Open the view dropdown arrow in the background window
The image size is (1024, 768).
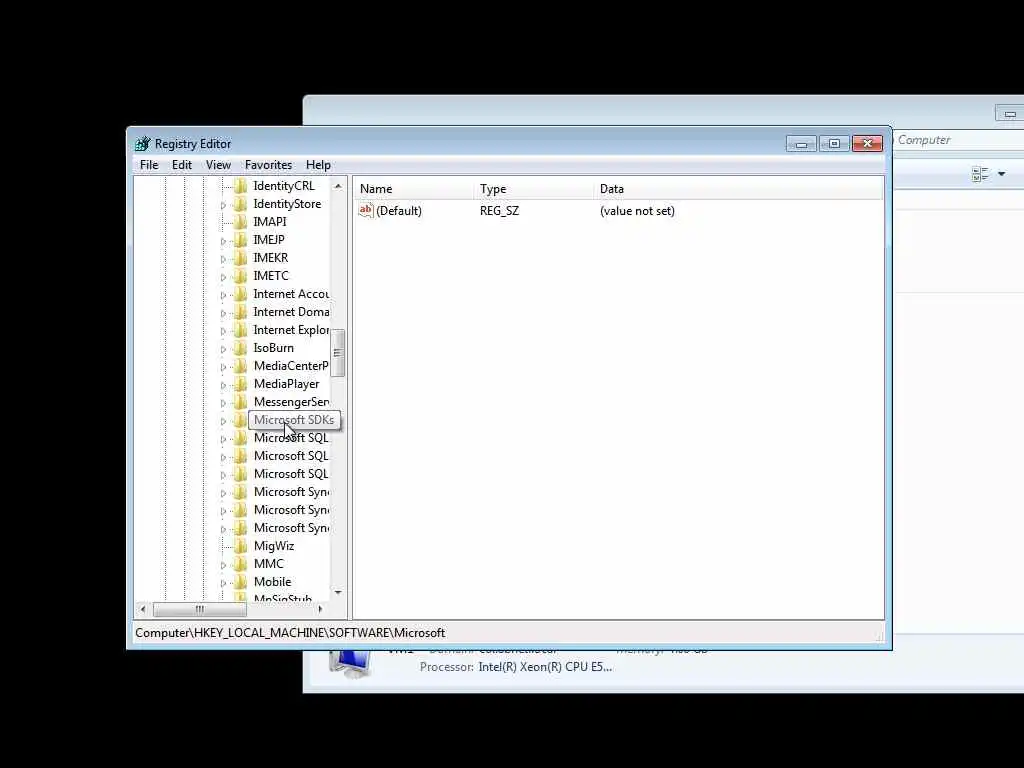(x=1001, y=174)
